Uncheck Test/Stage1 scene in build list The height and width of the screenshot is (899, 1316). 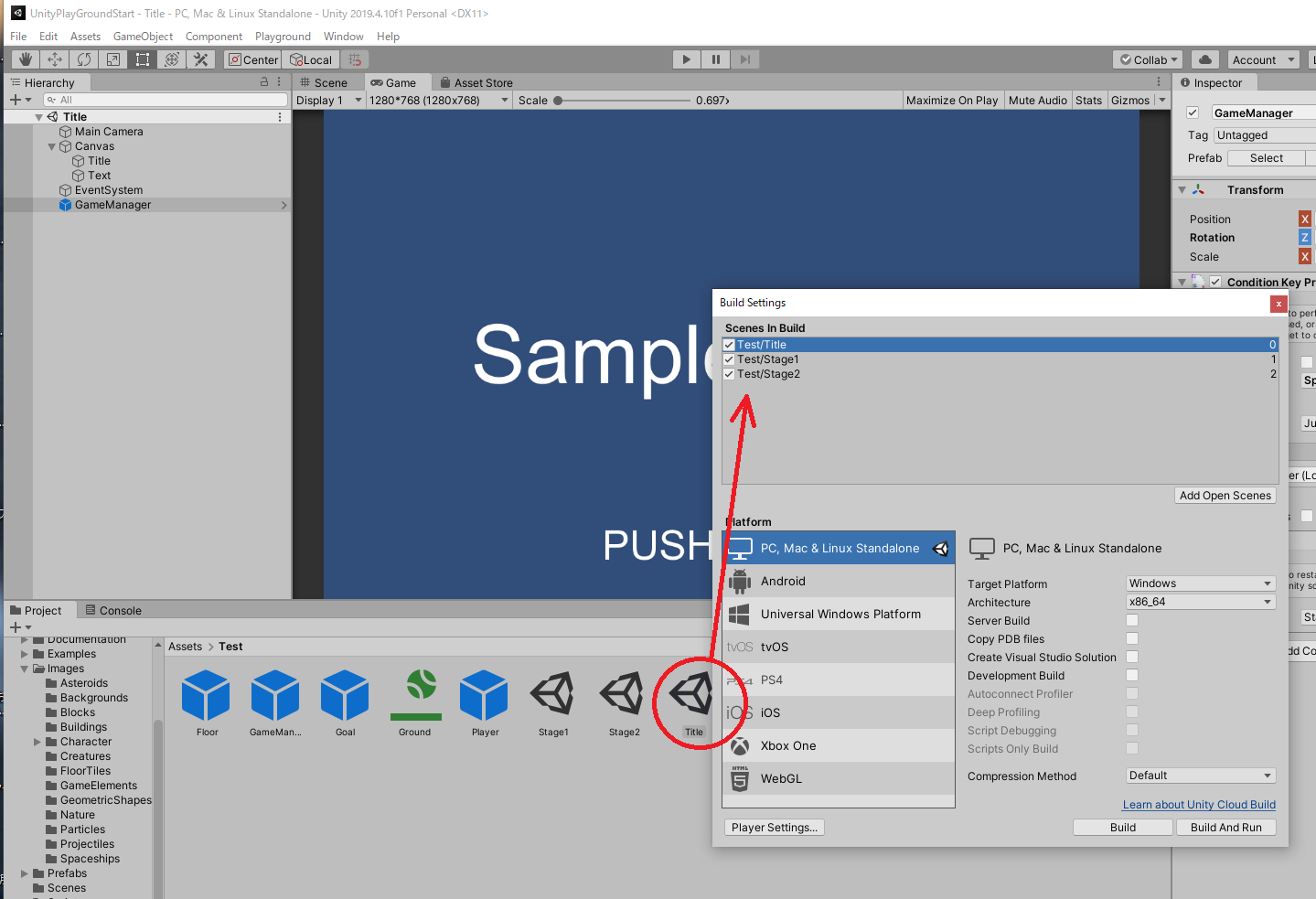729,359
